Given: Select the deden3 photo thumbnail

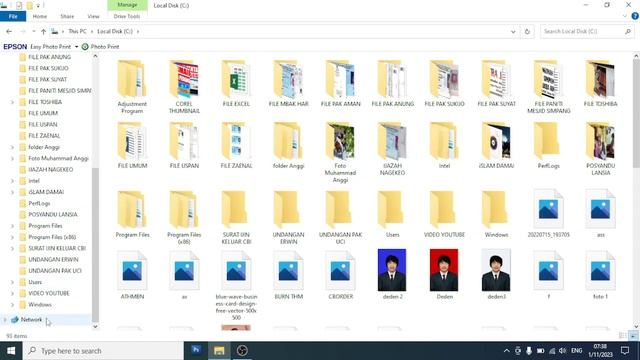Looking at the screenshot, I should [496, 270].
